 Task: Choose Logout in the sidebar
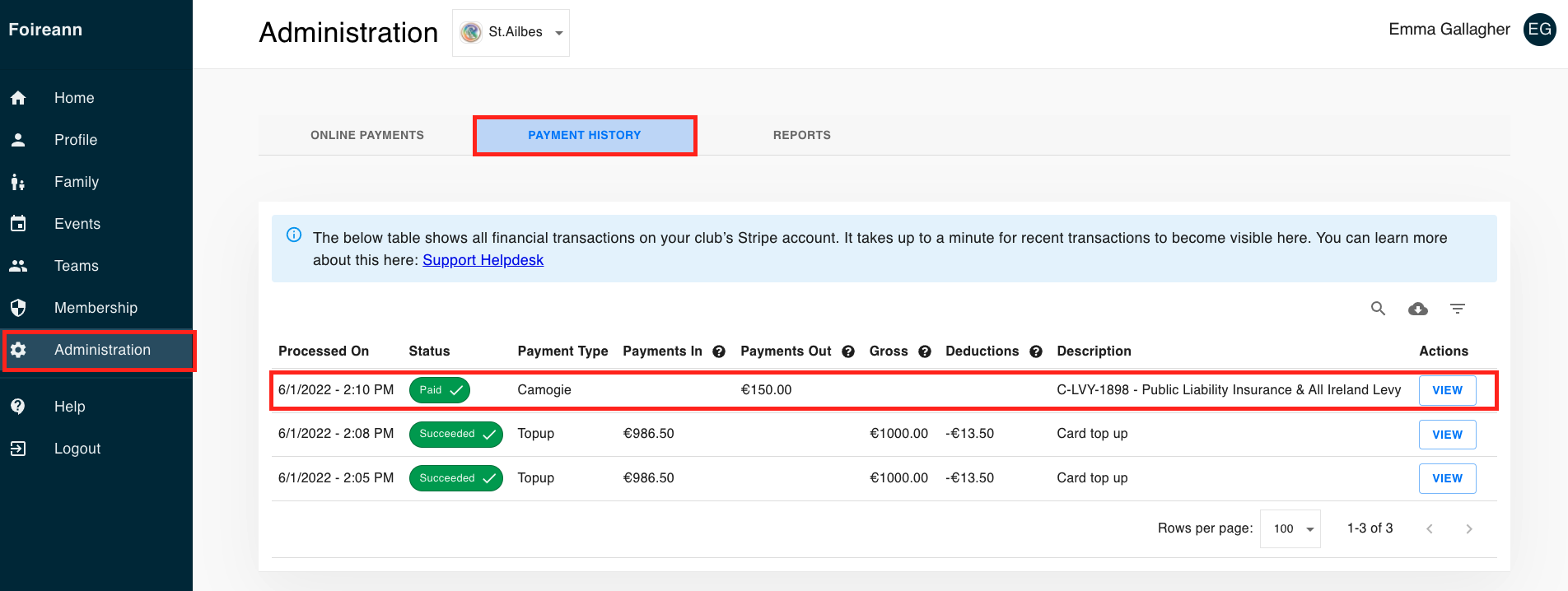[77, 449]
